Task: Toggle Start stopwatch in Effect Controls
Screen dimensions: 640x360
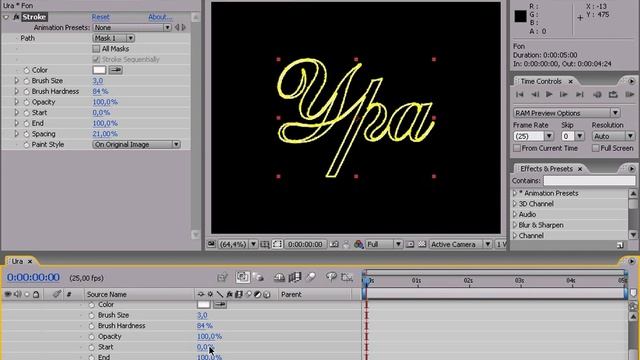Action: click(x=27, y=113)
